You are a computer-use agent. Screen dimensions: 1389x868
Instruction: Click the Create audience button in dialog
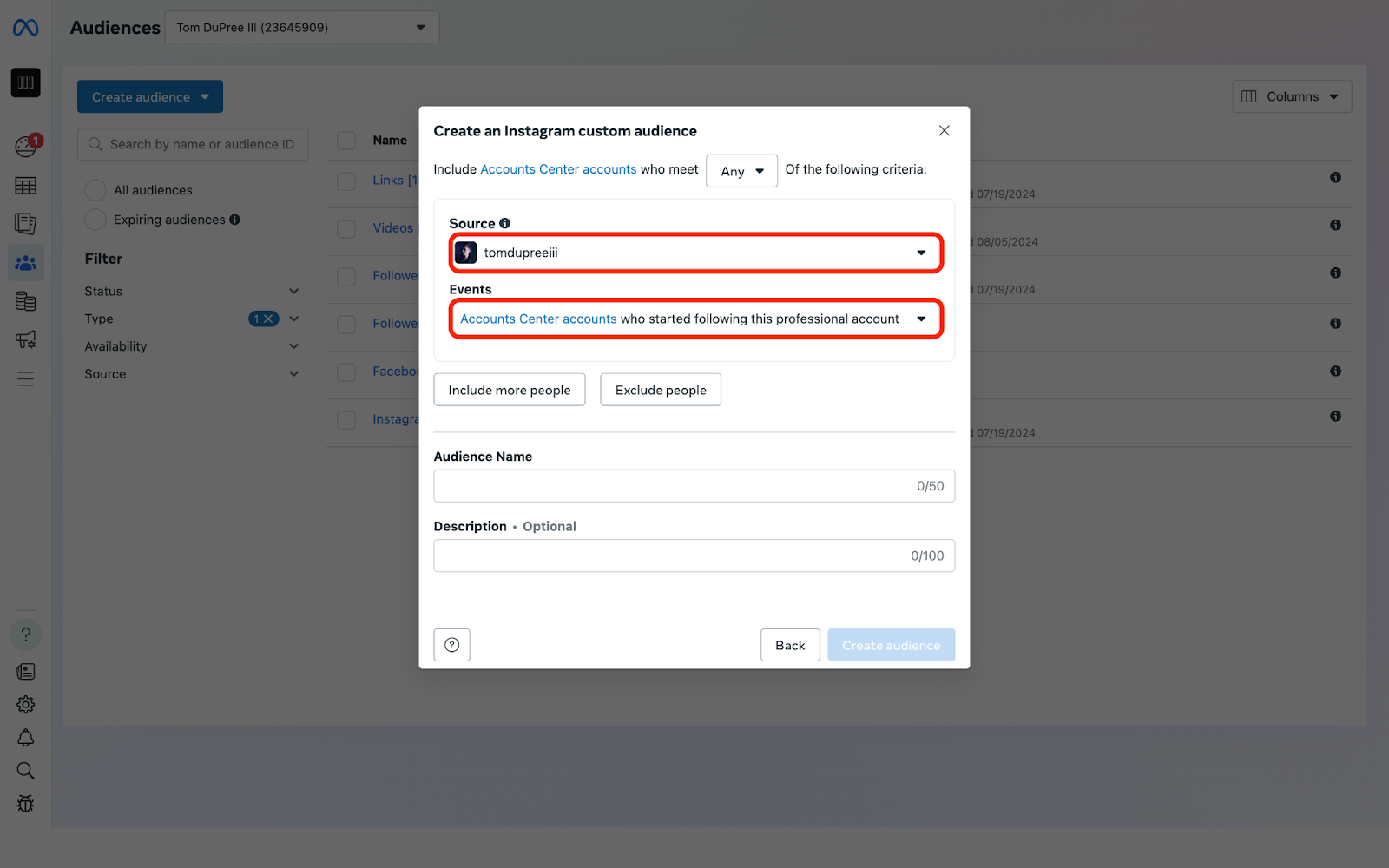(891, 645)
